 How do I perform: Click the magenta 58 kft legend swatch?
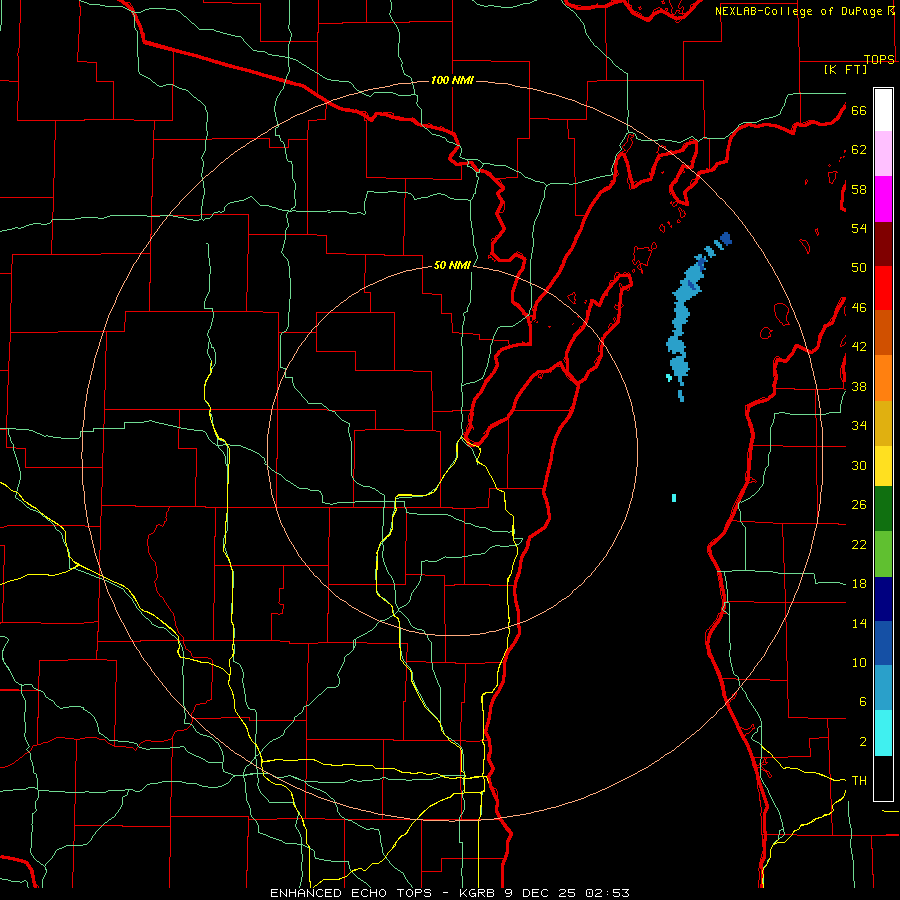[x=883, y=199]
